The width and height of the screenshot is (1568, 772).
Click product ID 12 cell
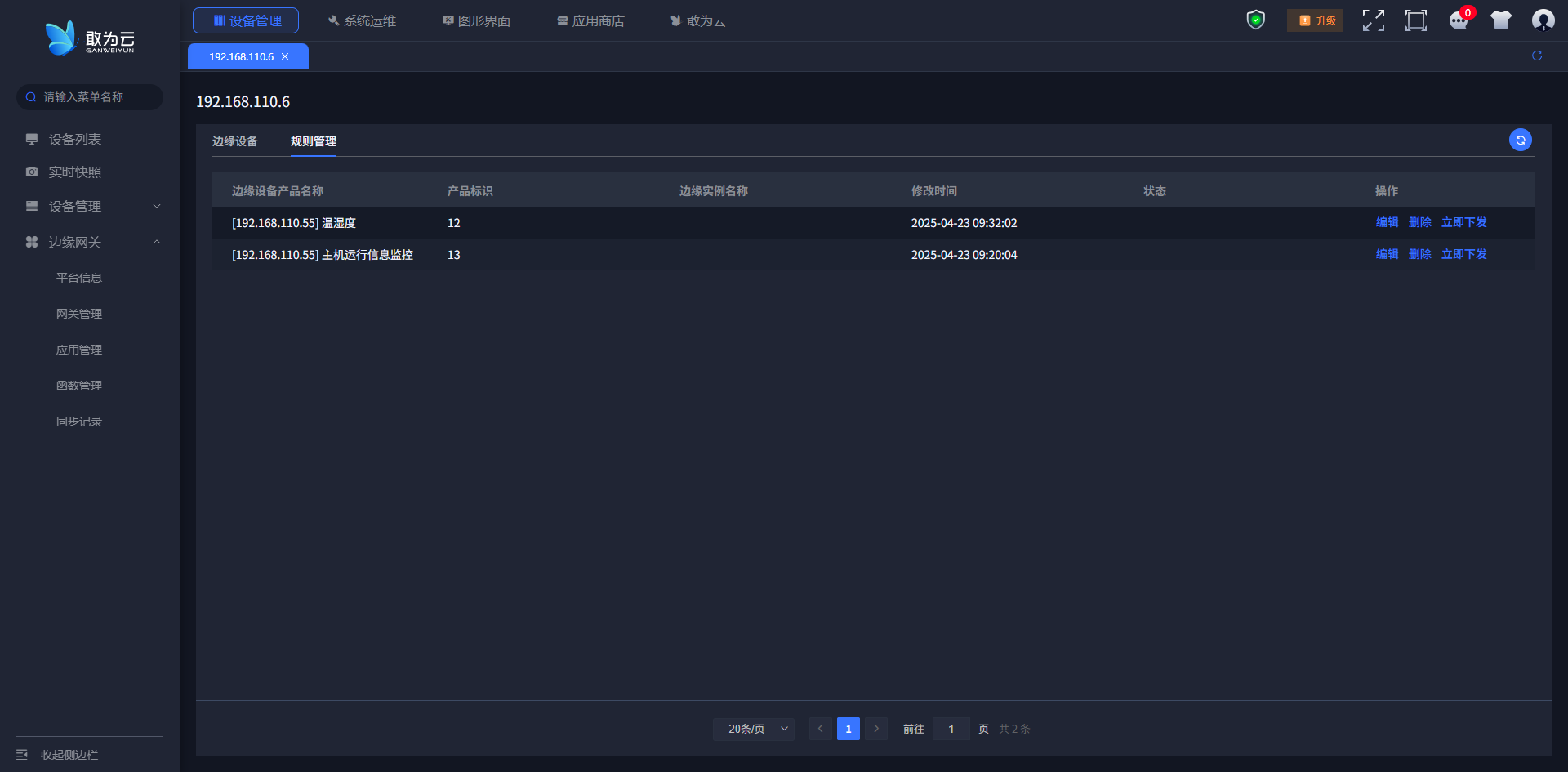[x=454, y=223]
